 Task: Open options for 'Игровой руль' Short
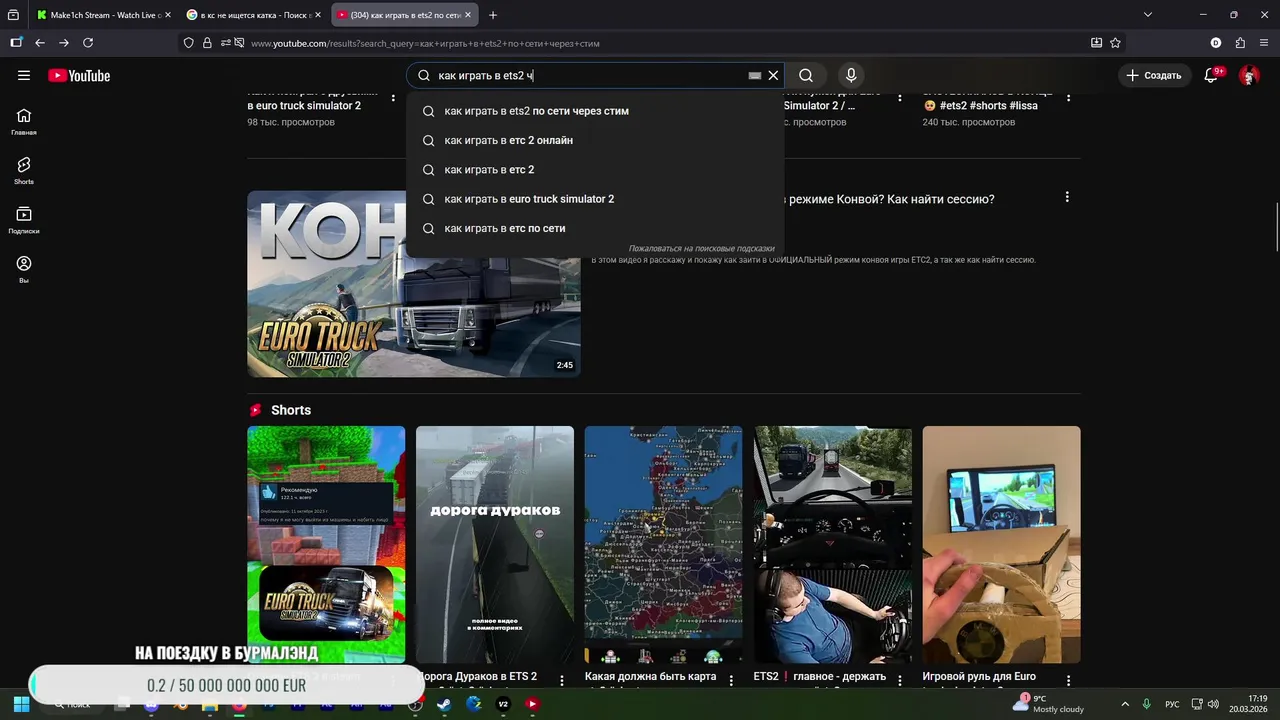(x=1069, y=680)
